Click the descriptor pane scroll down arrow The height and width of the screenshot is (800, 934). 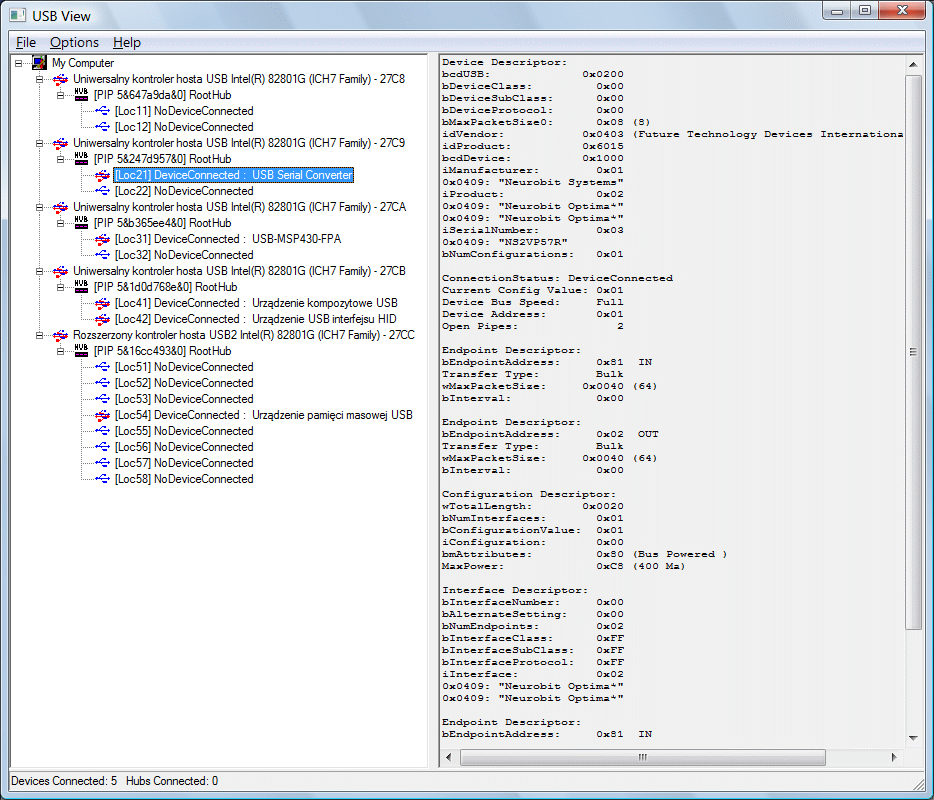coord(913,738)
